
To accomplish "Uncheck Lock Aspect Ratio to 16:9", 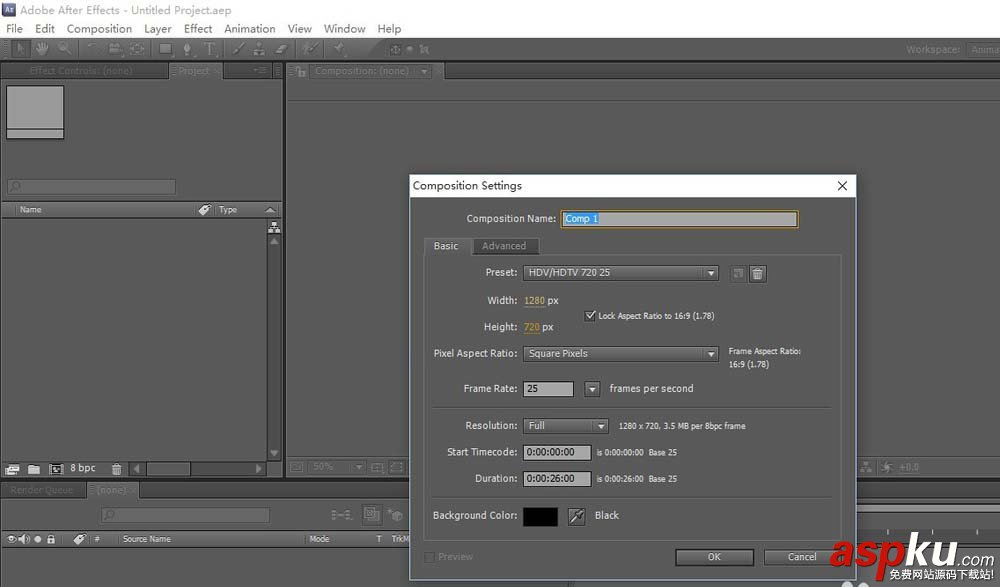I will pos(590,315).
